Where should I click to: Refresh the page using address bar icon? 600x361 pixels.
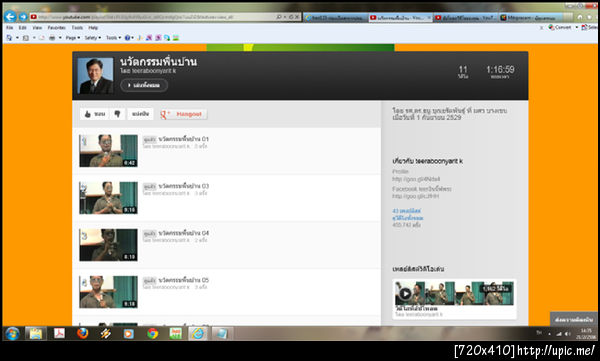[291, 17]
